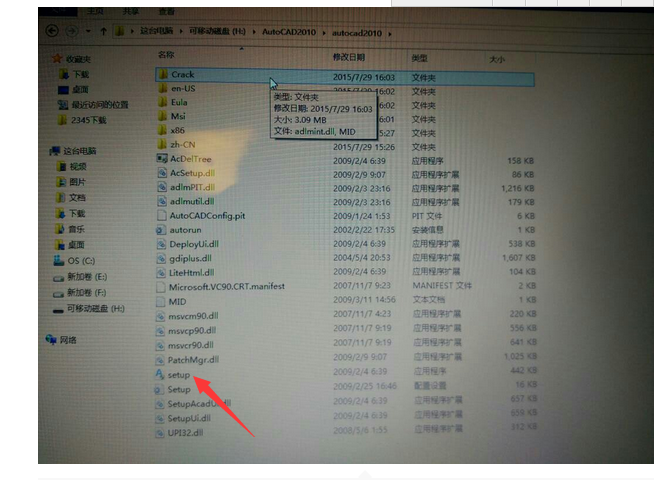Open 下载 under favorites in sidebar

pyautogui.click(x=81, y=74)
